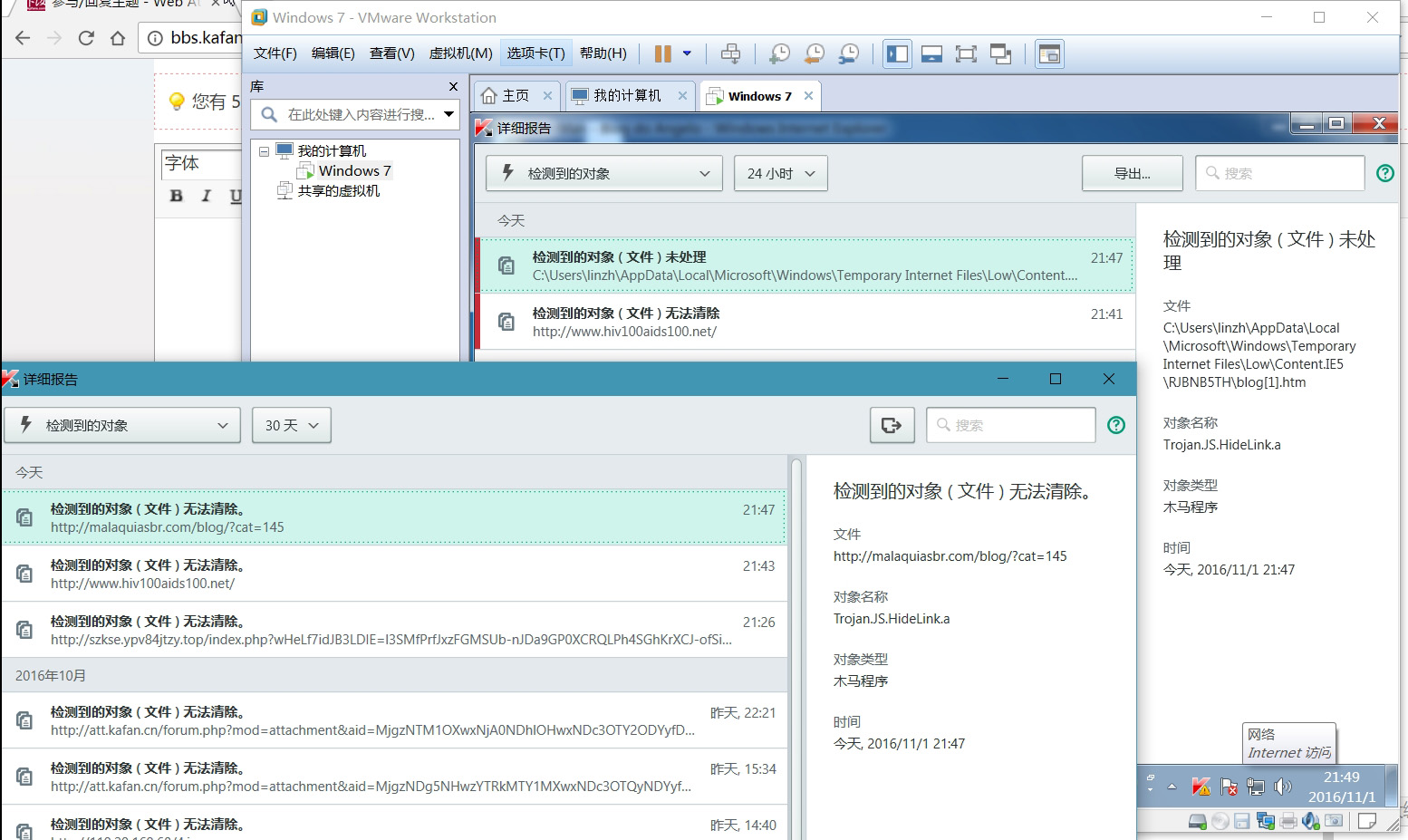Viewport: 1408px width, 840px height.
Task: Select the 昨天 15:34 att.kafan.cn entry
Action: [394, 777]
